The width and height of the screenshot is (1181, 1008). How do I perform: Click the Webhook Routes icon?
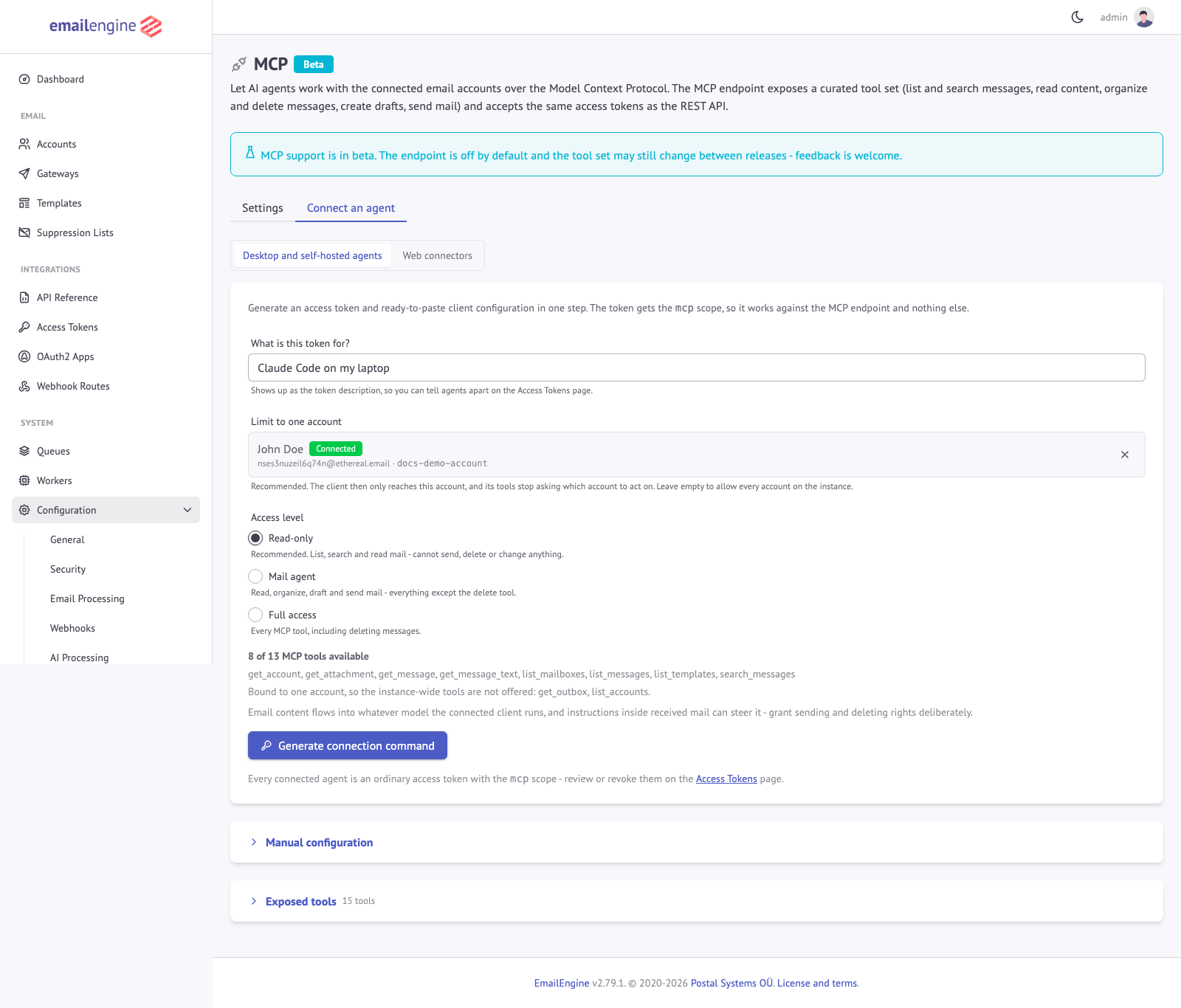(x=24, y=386)
